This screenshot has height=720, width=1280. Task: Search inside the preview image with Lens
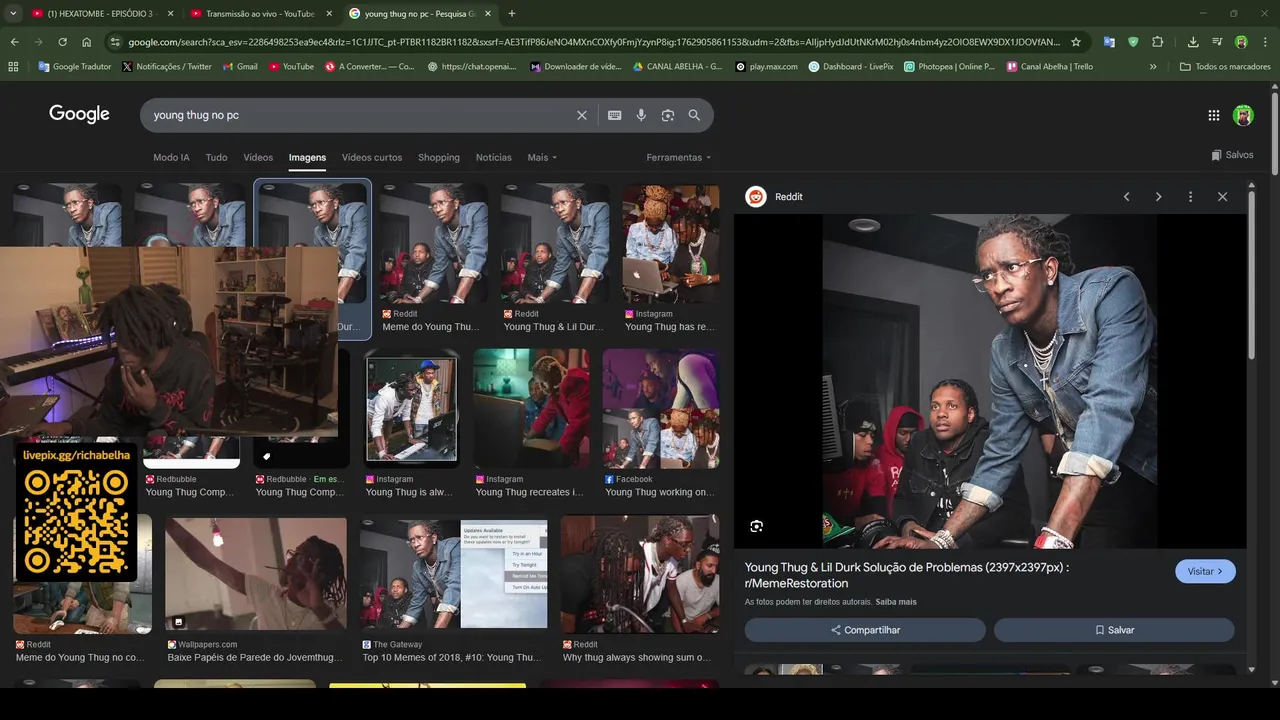coord(756,526)
